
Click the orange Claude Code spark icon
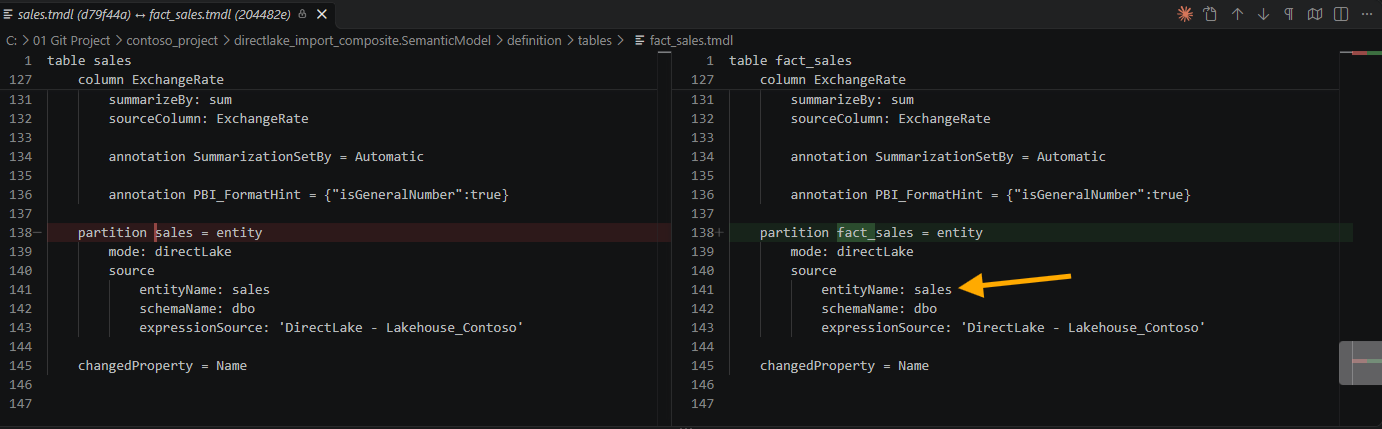tap(1186, 14)
